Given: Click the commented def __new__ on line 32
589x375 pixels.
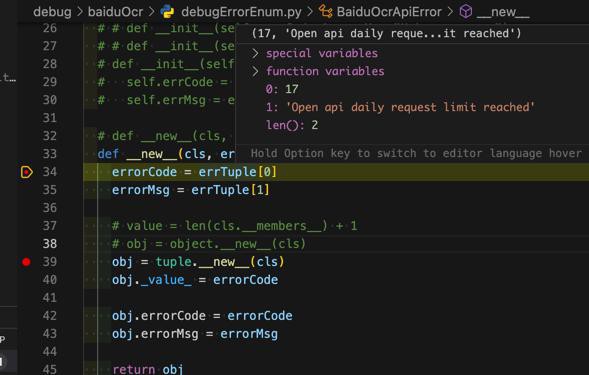Looking at the screenshot, I should click(x=163, y=136).
